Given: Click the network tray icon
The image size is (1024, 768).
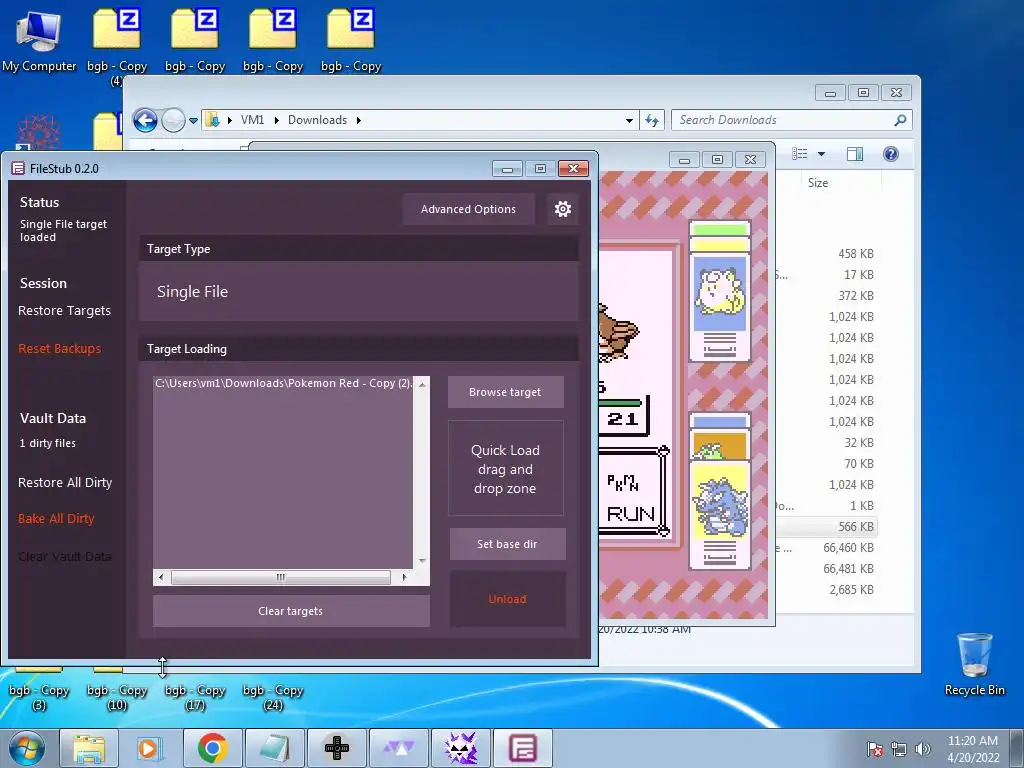Looking at the screenshot, I should tap(899, 749).
